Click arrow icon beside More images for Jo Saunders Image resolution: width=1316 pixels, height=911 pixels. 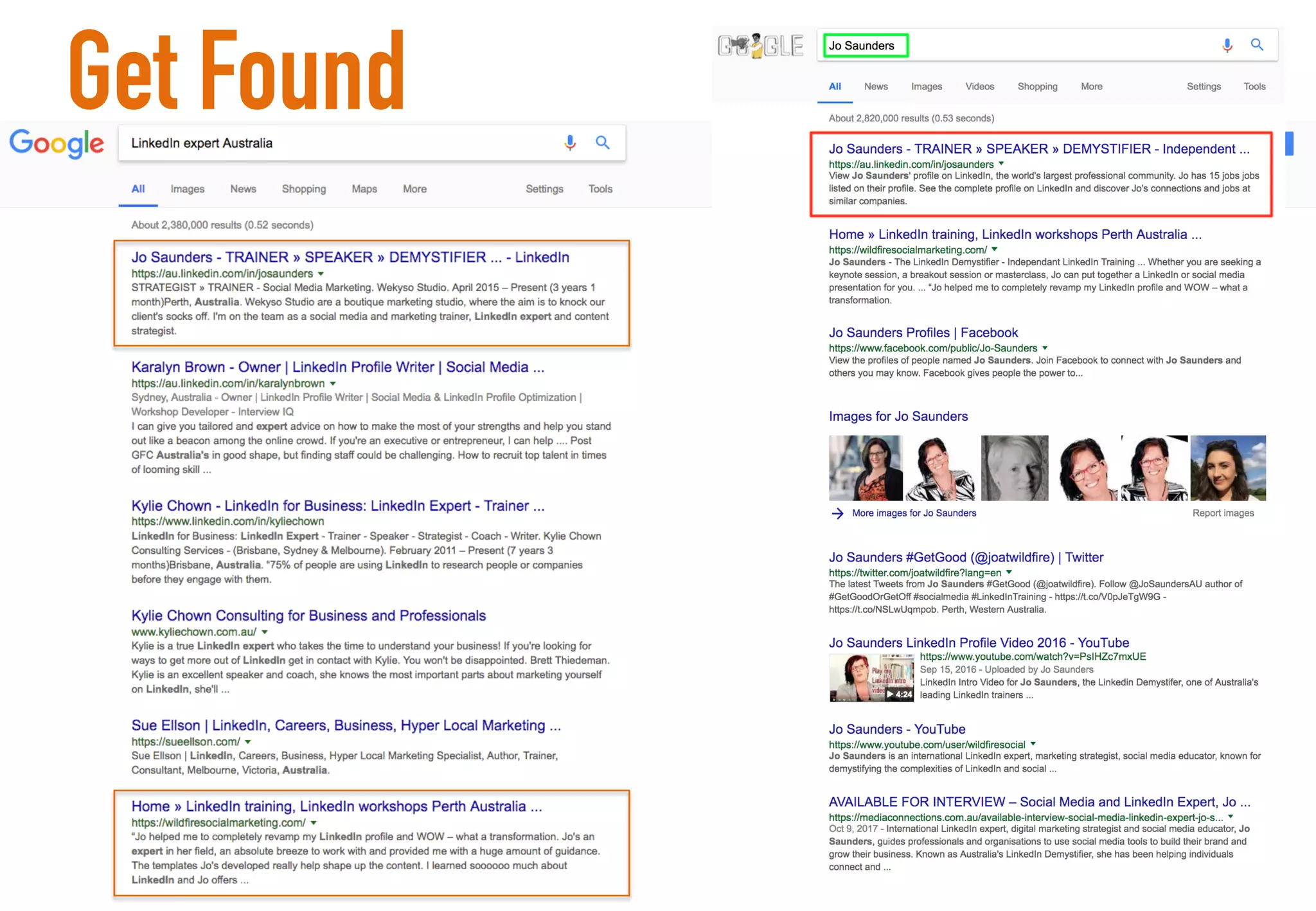[837, 513]
